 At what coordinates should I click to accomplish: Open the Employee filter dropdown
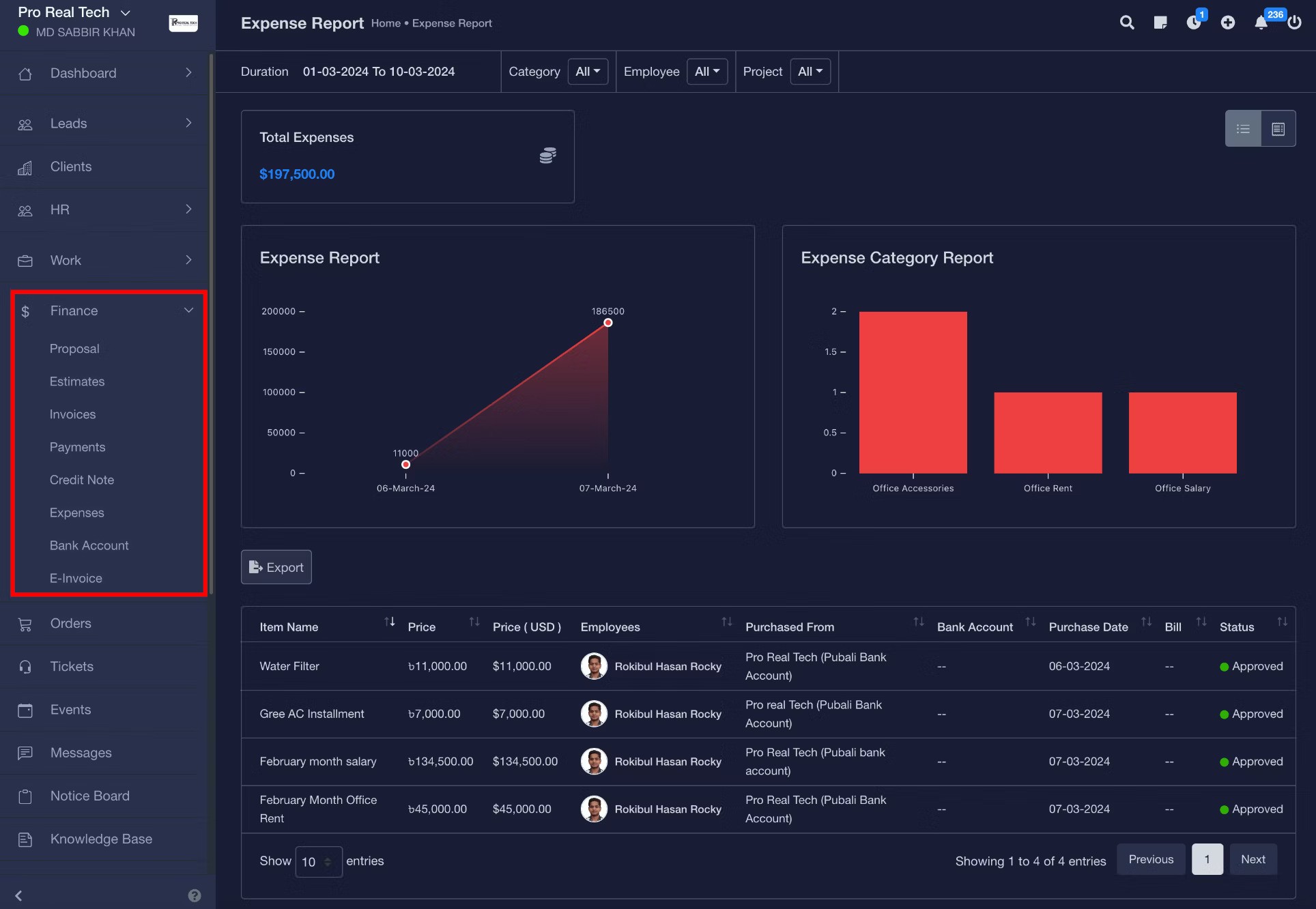[706, 72]
